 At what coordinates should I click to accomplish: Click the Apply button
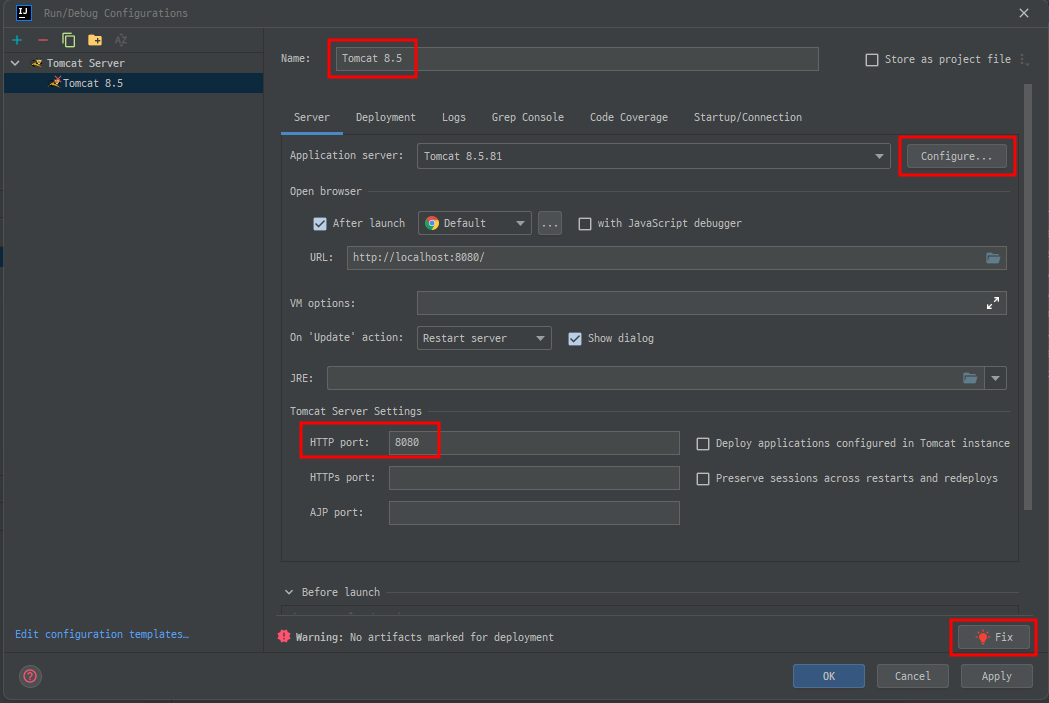tap(996, 676)
